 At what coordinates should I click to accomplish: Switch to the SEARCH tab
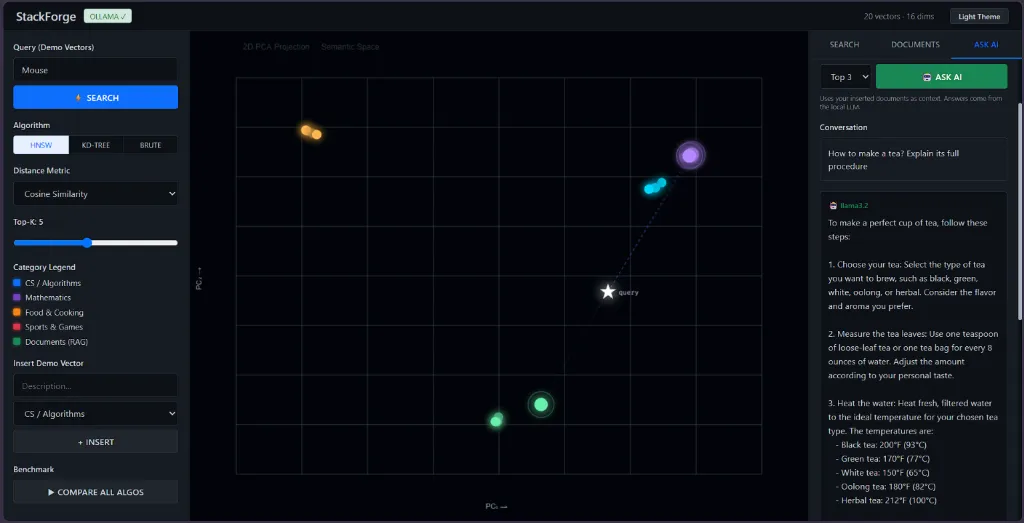[844, 44]
